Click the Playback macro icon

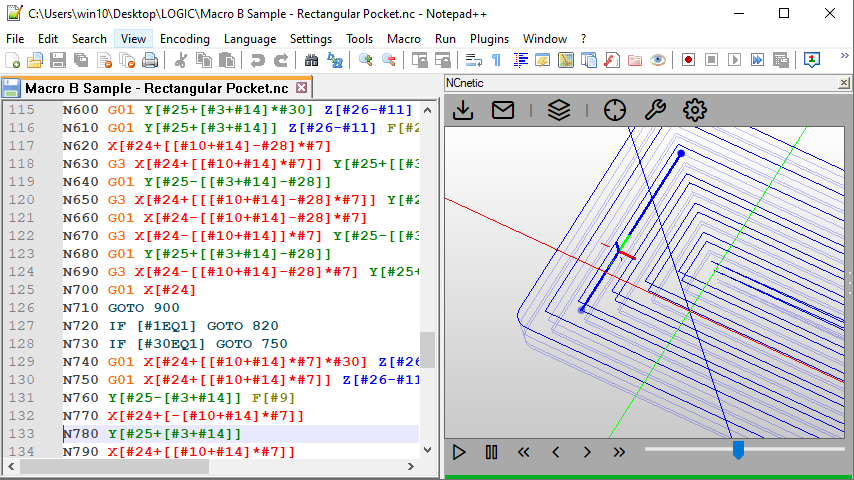pyautogui.click(x=734, y=60)
